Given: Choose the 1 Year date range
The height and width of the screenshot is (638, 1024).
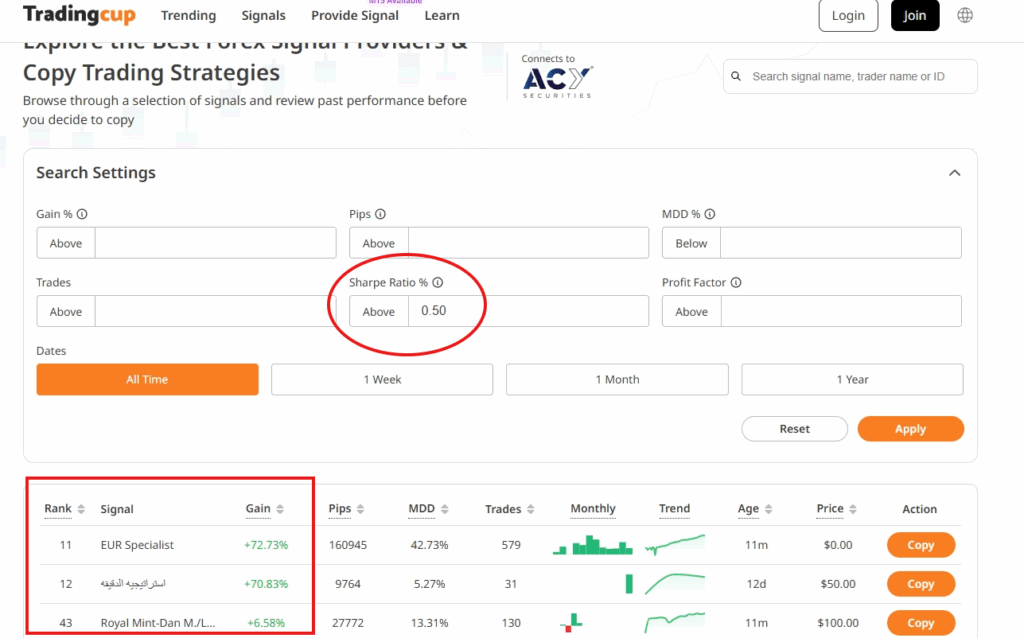Looking at the screenshot, I should (x=852, y=380).
